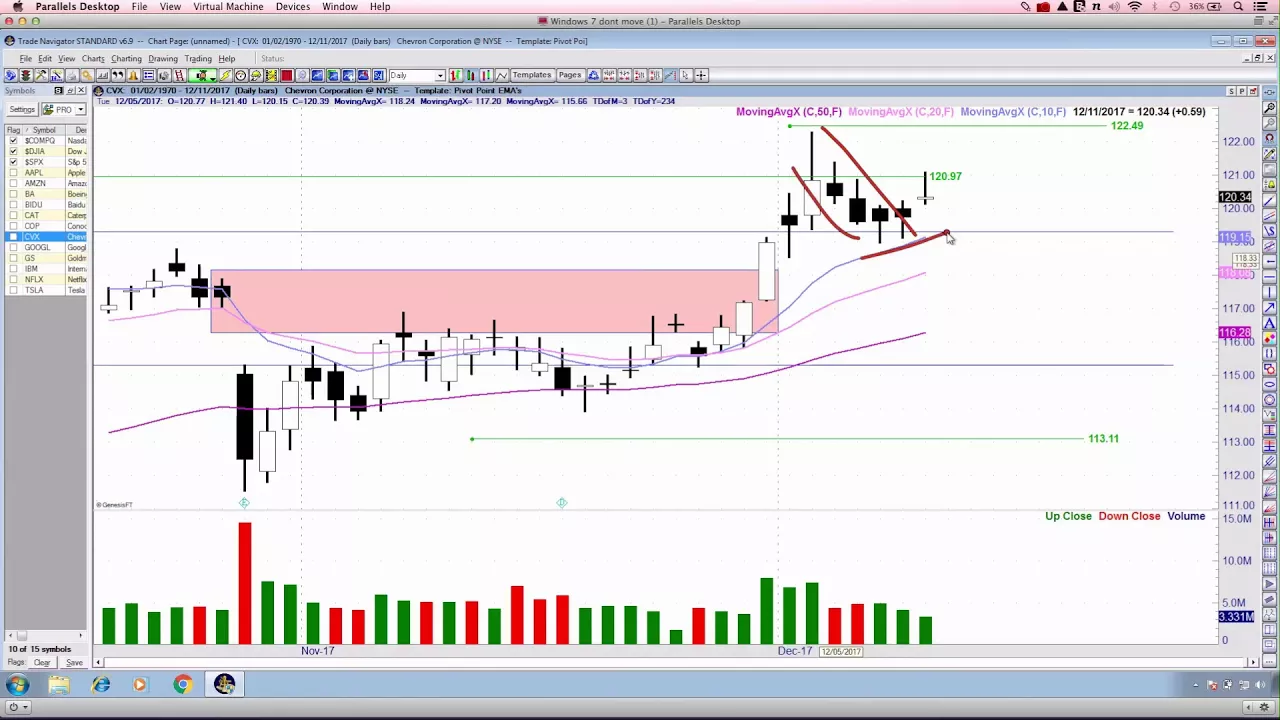The image size is (1280, 720).
Task: Click the Volume legend label
Action: [1186, 516]
